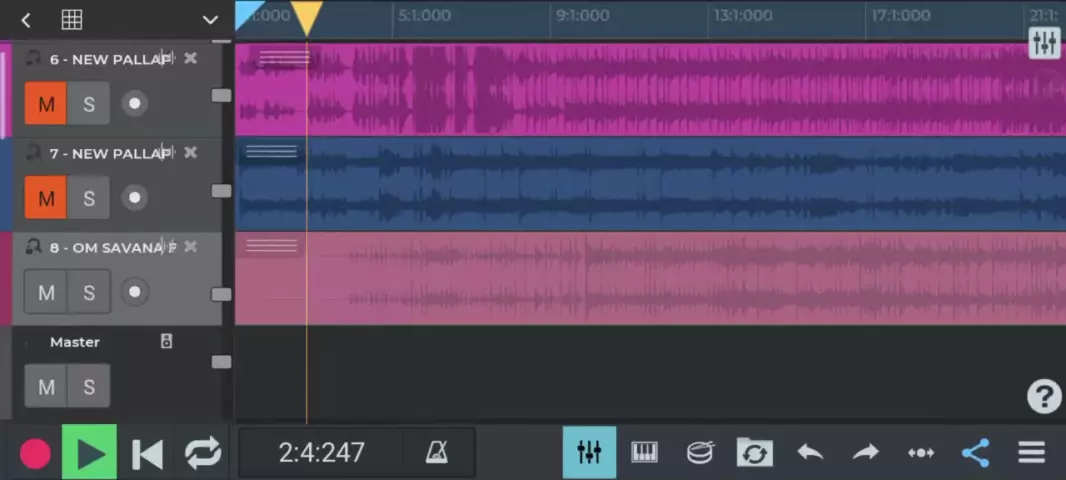Toggle loop playback mode
Viewport: 1066px width, 480px height.
203,454
